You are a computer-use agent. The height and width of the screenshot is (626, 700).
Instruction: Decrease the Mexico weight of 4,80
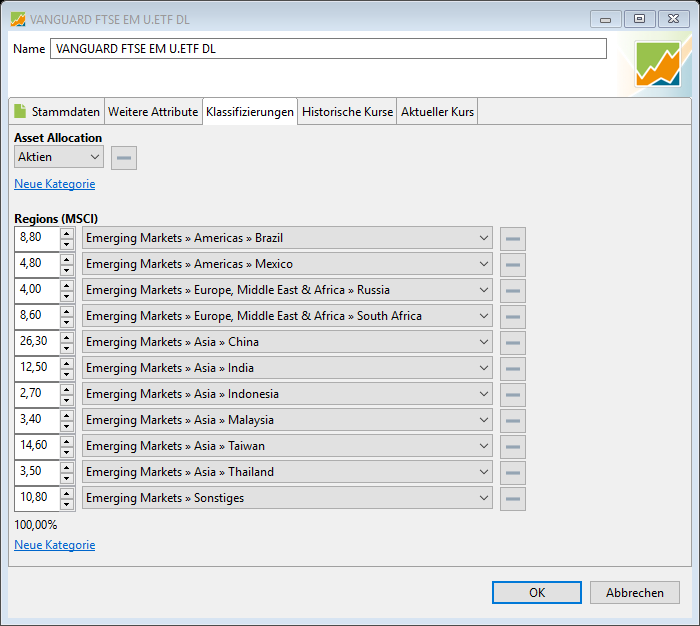tap(67, 270)
